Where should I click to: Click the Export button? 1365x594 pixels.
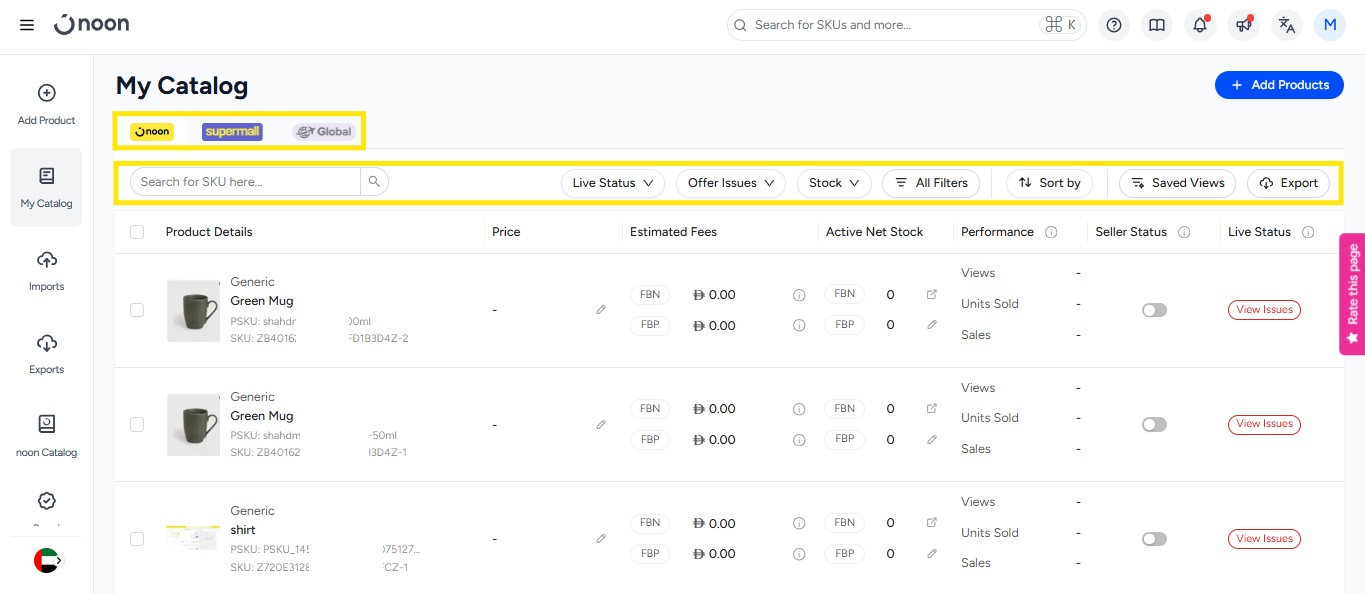1288,183
